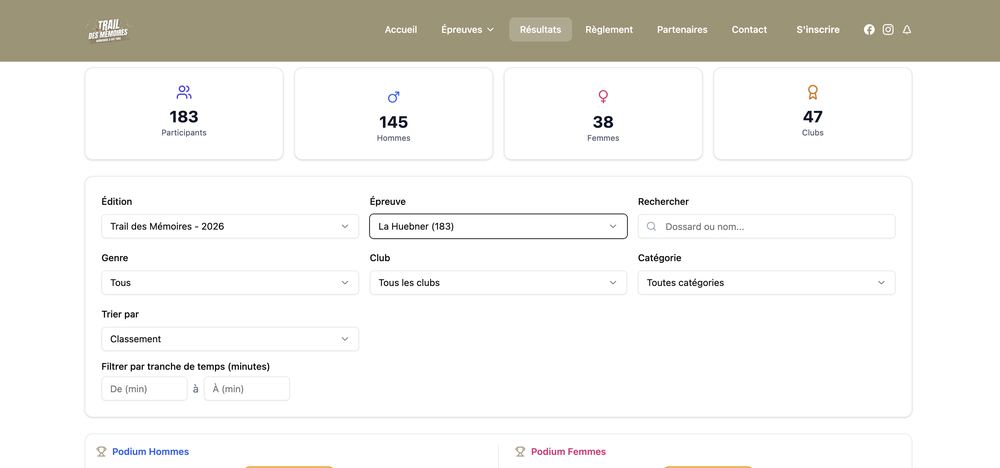Viewport: 1000px width, 468px height.
Task: Focus the De (min) time field
Action: pos(144,389)
